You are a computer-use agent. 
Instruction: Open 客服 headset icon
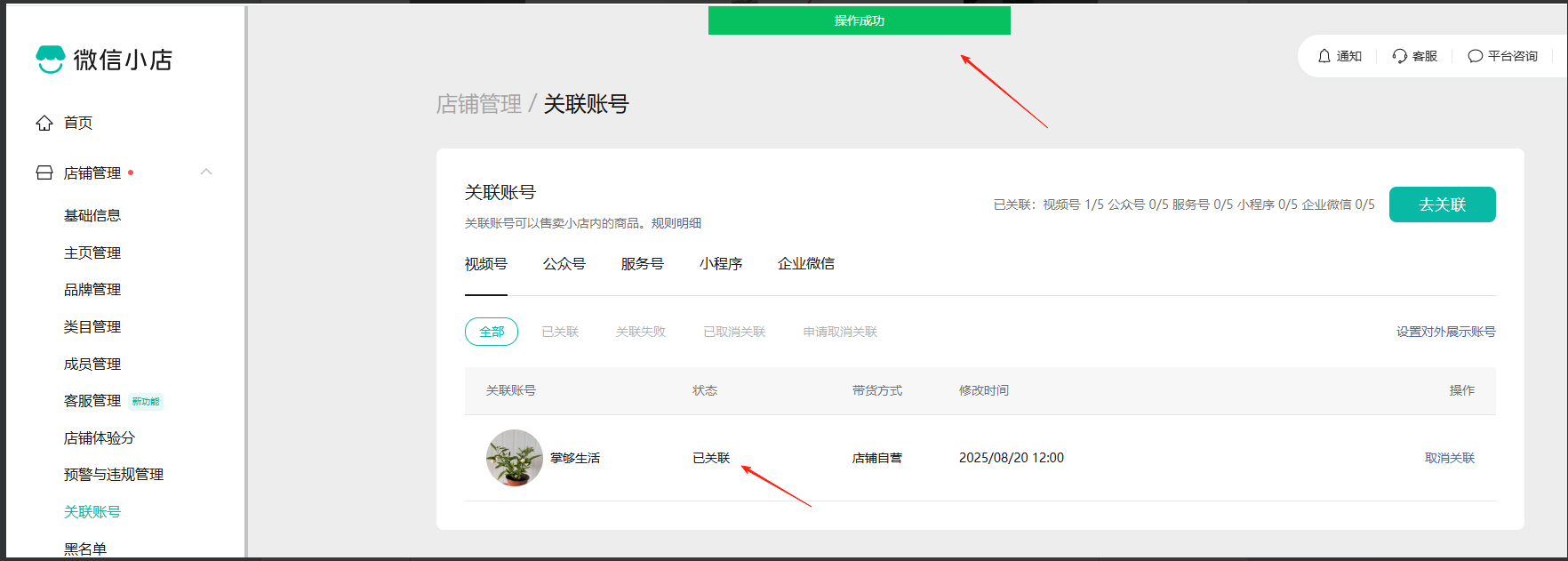1400,56
